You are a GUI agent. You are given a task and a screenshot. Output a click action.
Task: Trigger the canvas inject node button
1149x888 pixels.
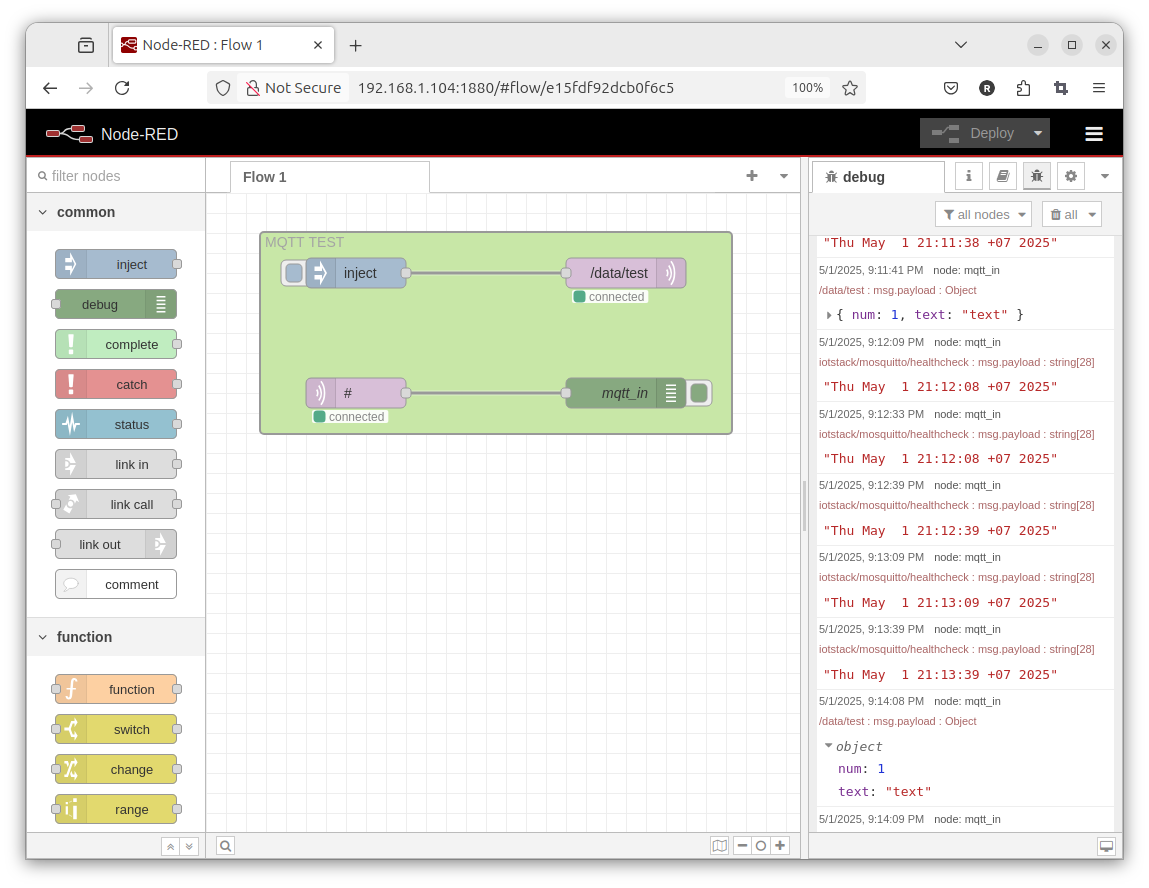(x=294, y=273)
